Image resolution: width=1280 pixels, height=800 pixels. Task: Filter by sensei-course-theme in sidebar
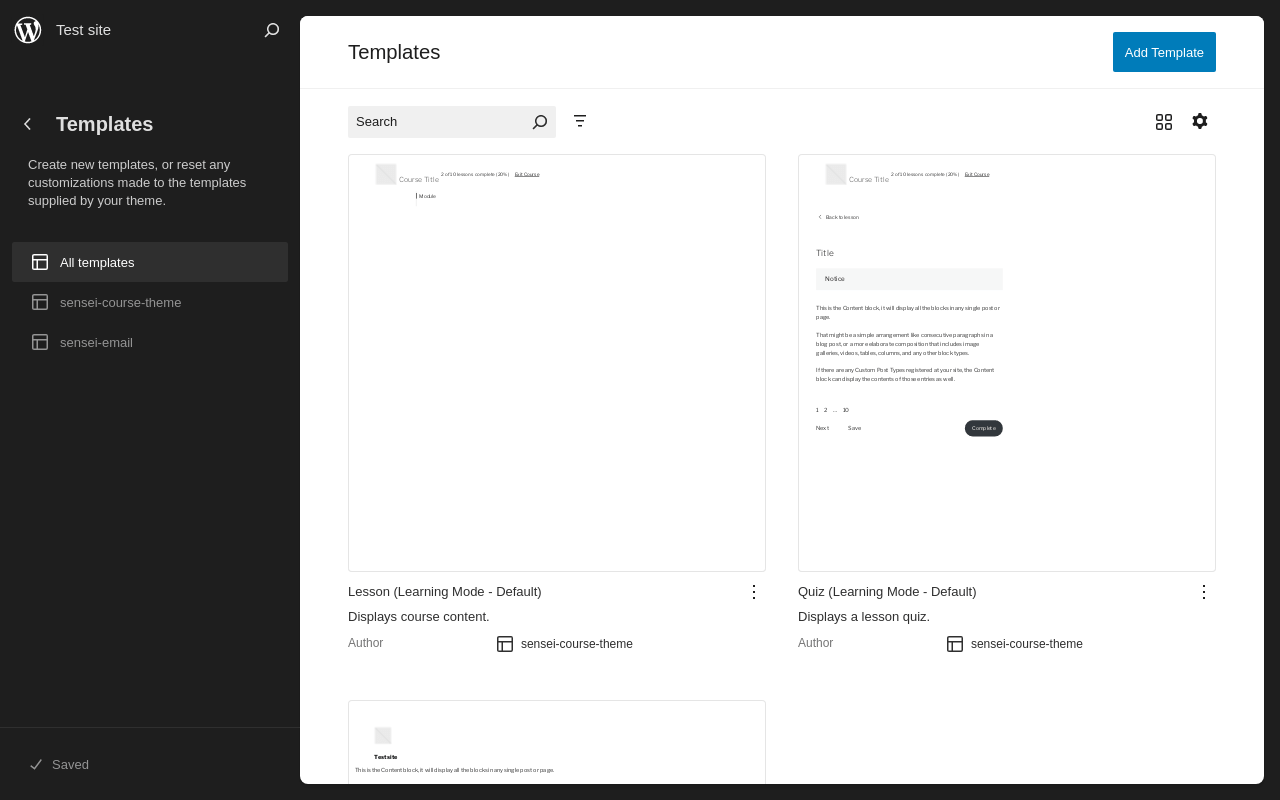click(x=150, y=302)
